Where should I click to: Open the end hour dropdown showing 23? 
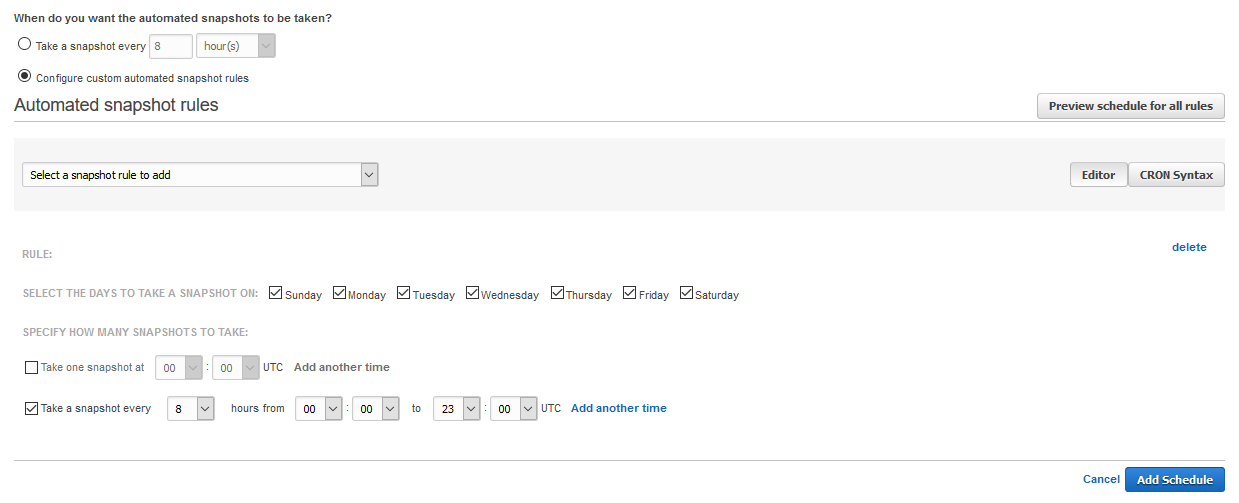tap(457, 408)
